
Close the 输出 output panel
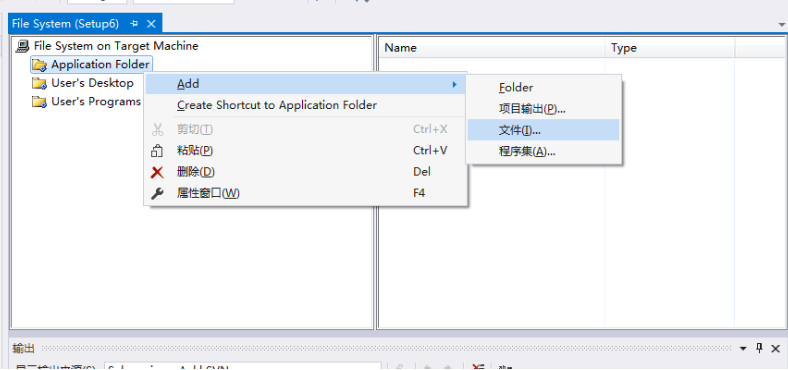coord(775,348)
